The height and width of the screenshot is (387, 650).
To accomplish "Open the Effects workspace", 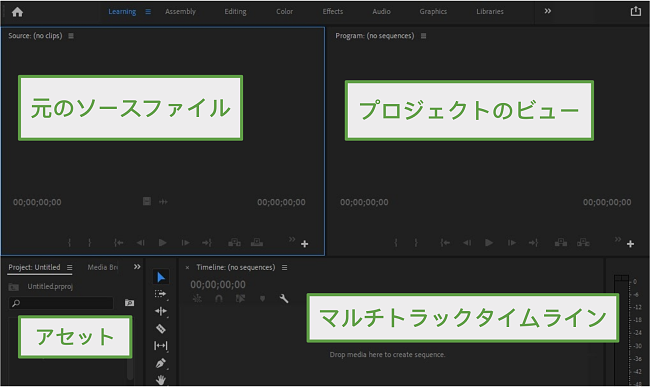I will [333, 12].
